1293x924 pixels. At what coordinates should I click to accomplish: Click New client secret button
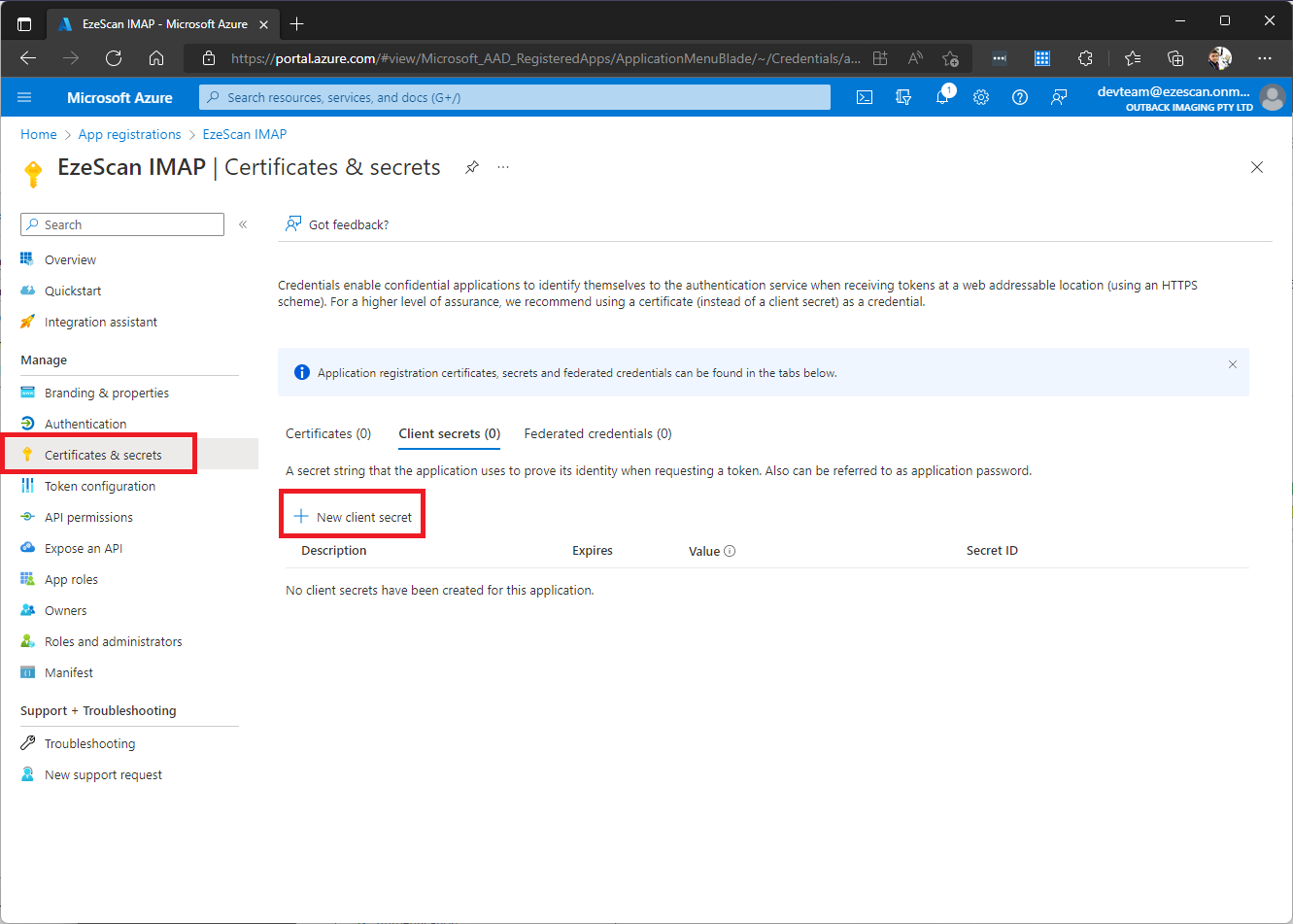[354, 517]
